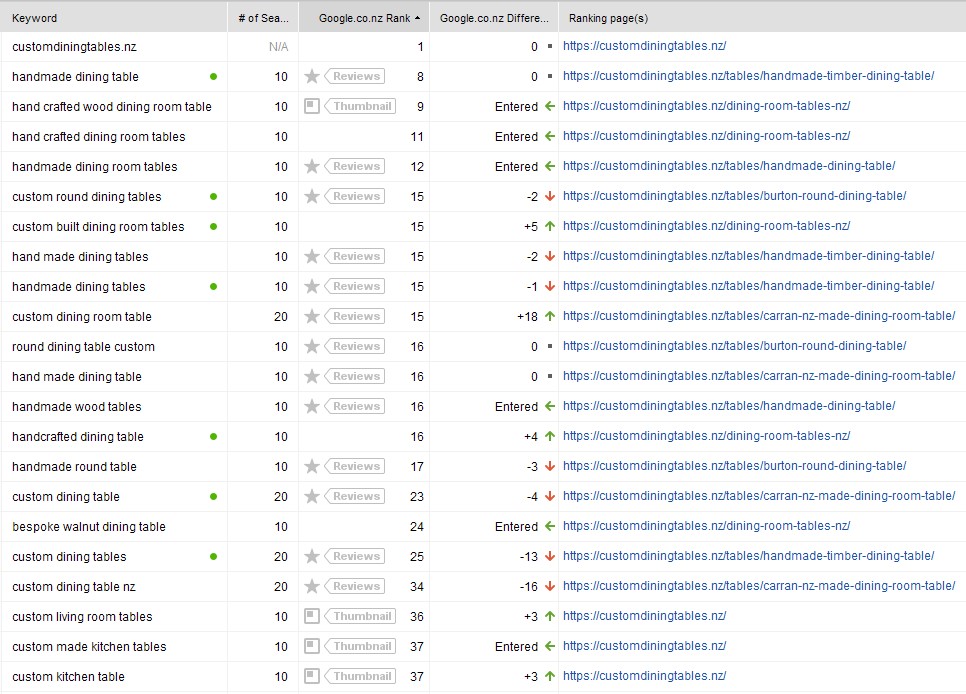
Task: Click the Google.co.nz Rank column header
Action: [x=364, y=18]
